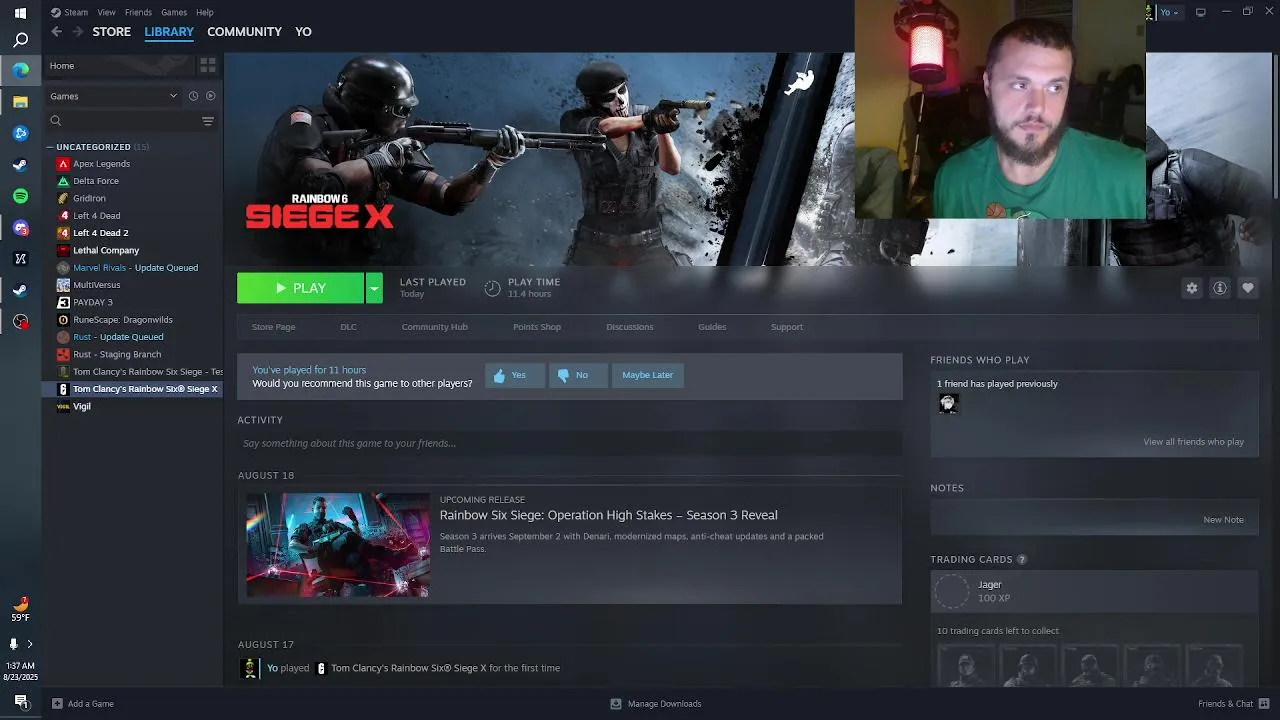Open the Points Shop tab
This screenshot has height=720, width=1280.
click(537, 327)
